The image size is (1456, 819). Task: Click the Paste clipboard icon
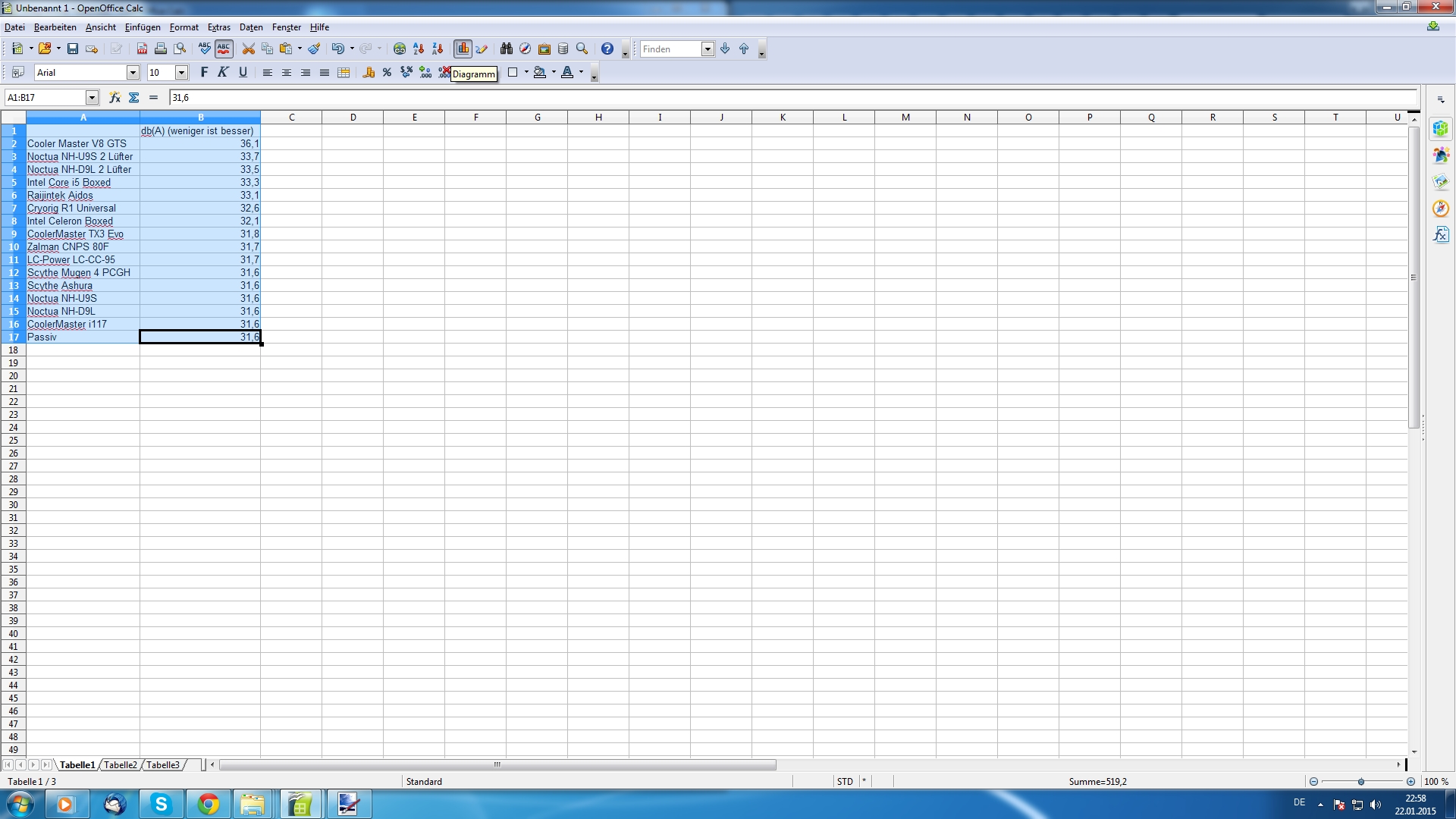286,49
